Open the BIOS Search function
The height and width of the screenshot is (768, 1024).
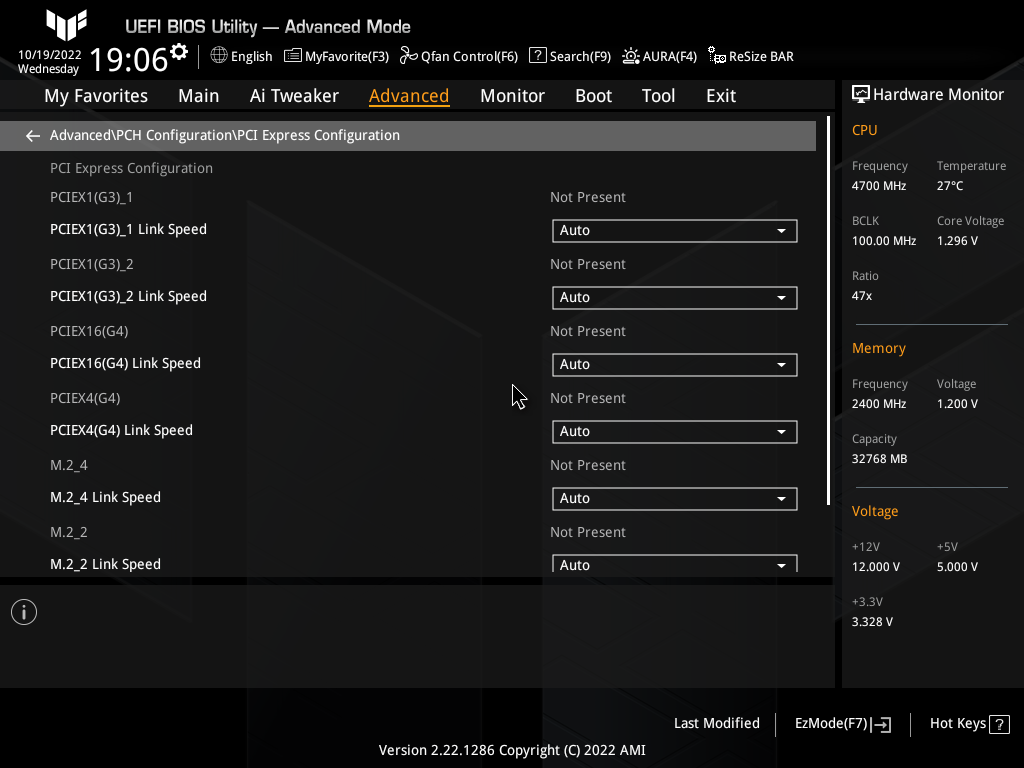[x=569, y=56]
